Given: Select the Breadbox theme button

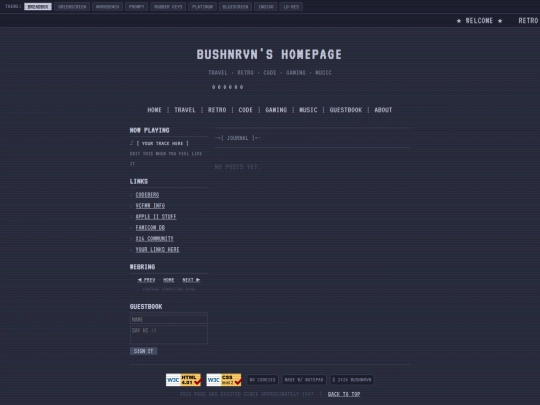Looking at the screenshot, I should 38,7.
